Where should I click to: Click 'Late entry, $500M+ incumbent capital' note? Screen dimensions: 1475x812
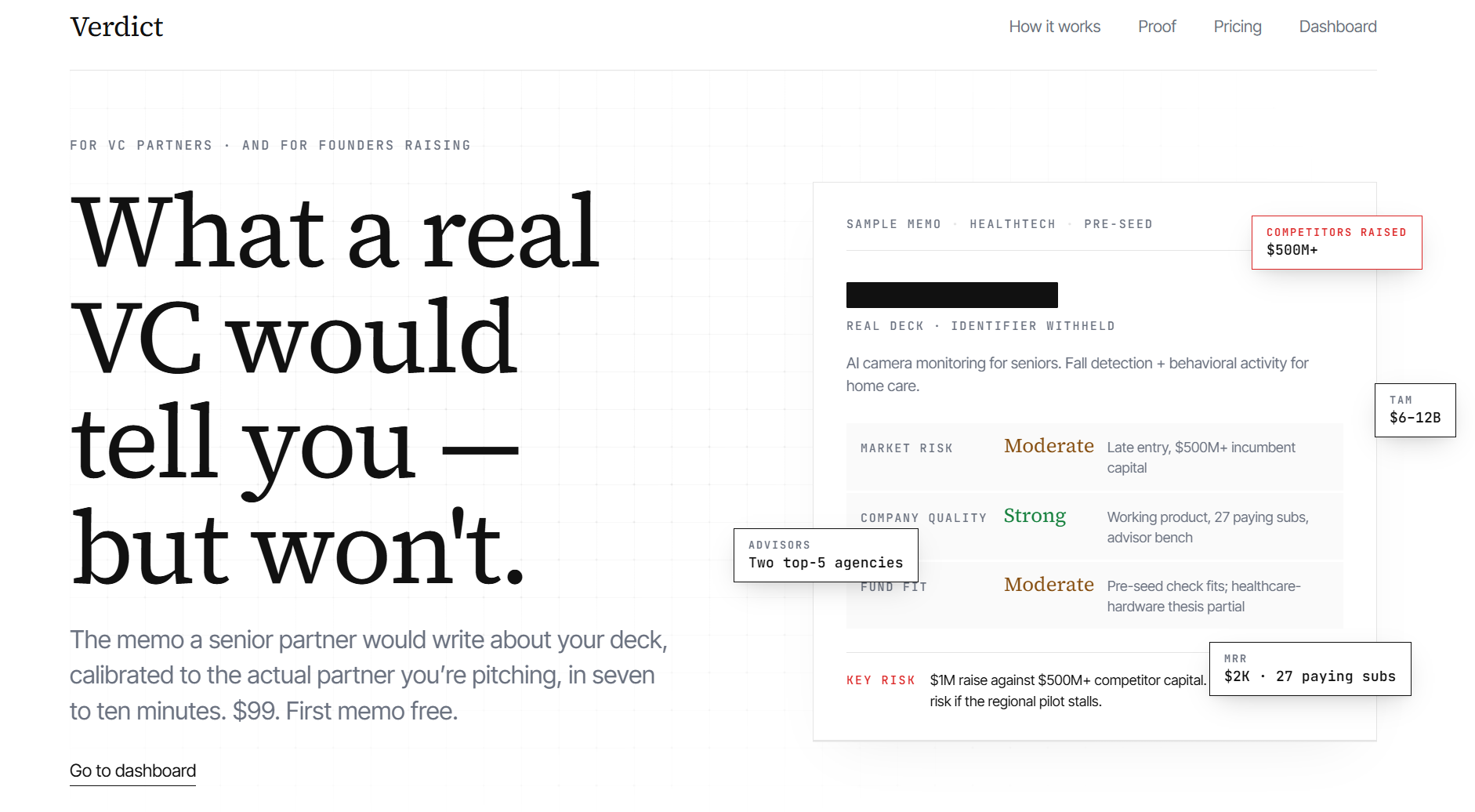(1201, 458)
